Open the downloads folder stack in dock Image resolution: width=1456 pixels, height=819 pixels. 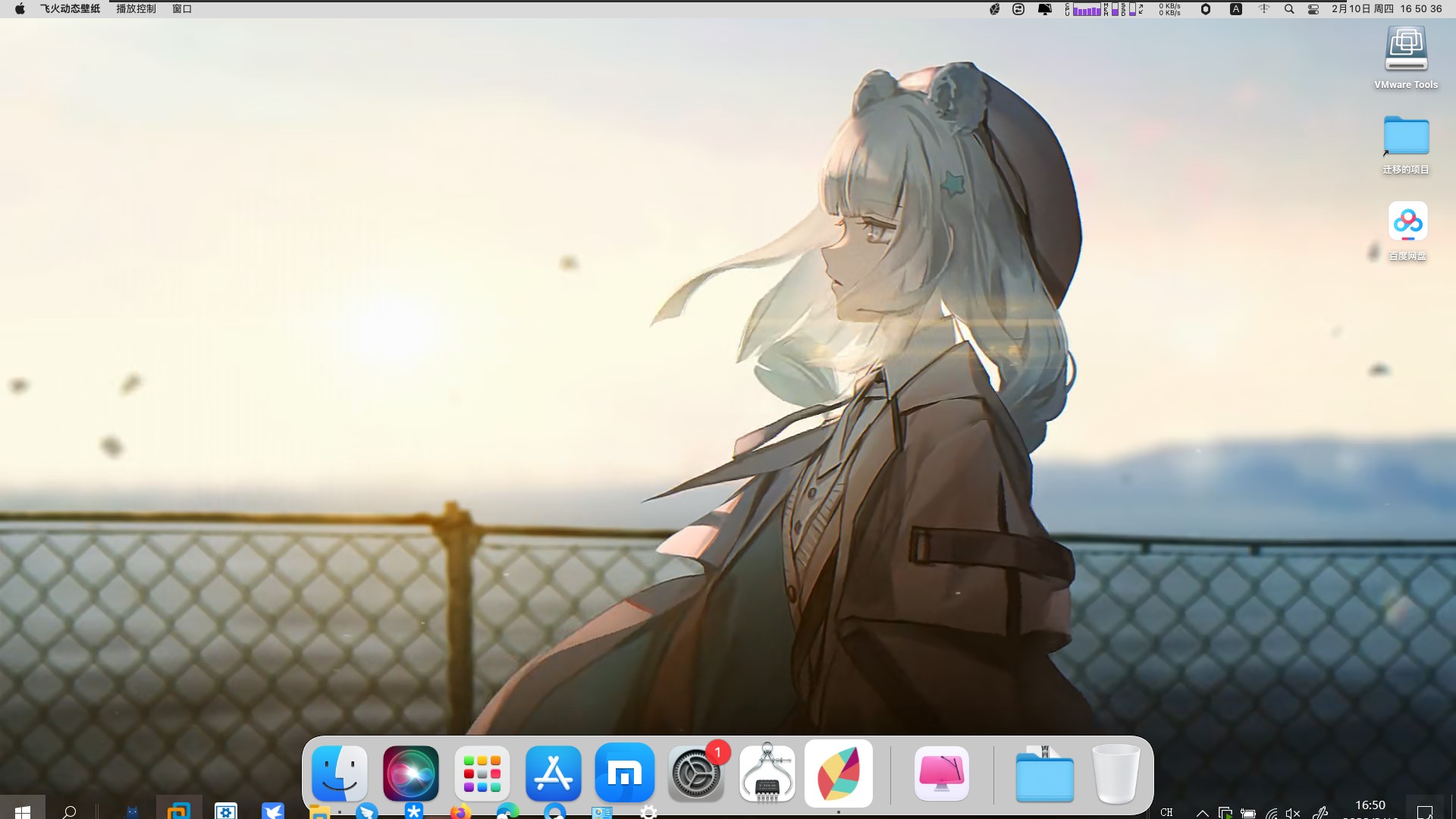point(1044,773)
